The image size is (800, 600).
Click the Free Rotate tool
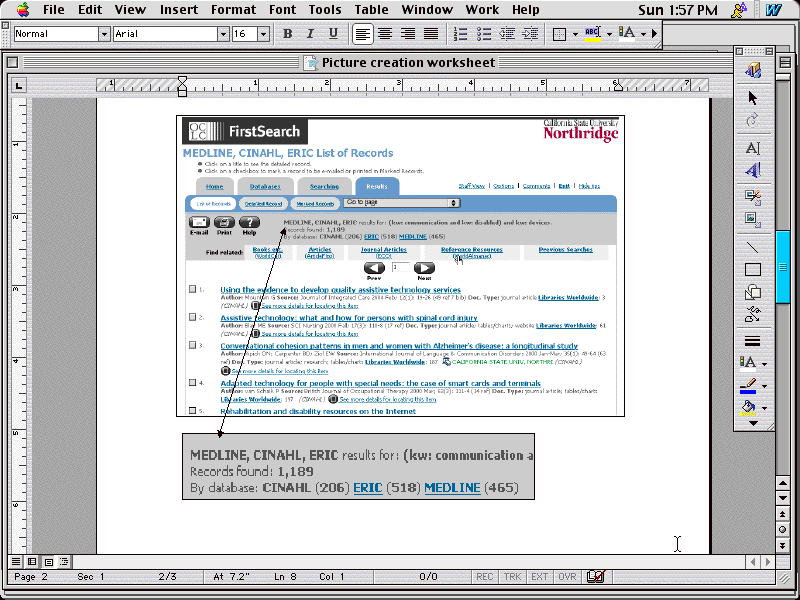click(753, 120)
